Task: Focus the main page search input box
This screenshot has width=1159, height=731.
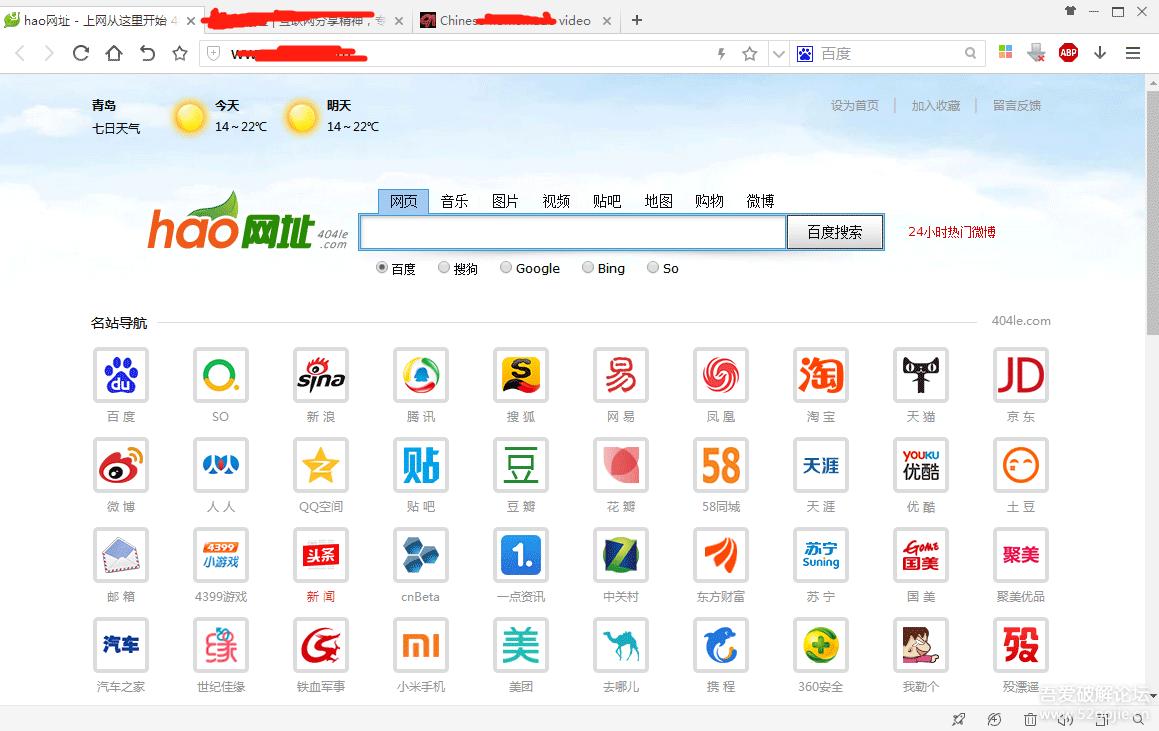Action: 573,232
